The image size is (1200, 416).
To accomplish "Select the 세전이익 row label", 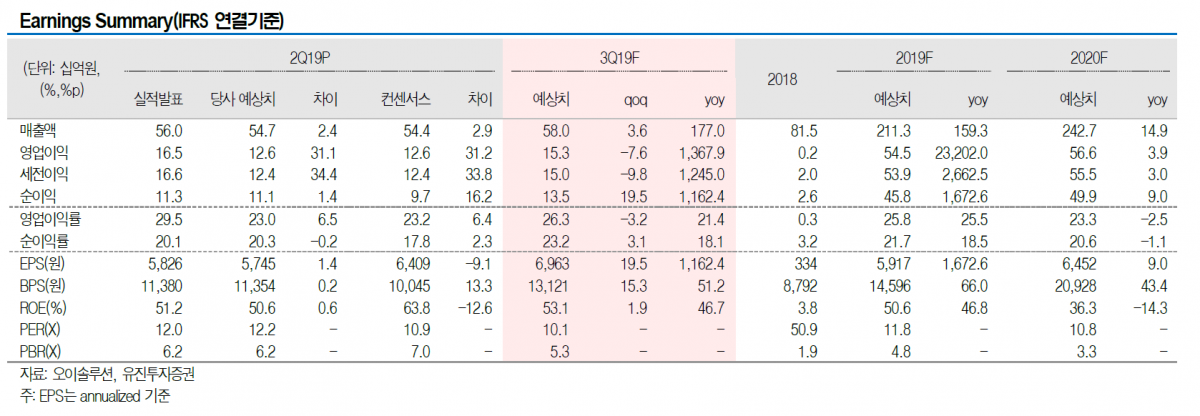I will pyautogui.click(x=45, y=173).
